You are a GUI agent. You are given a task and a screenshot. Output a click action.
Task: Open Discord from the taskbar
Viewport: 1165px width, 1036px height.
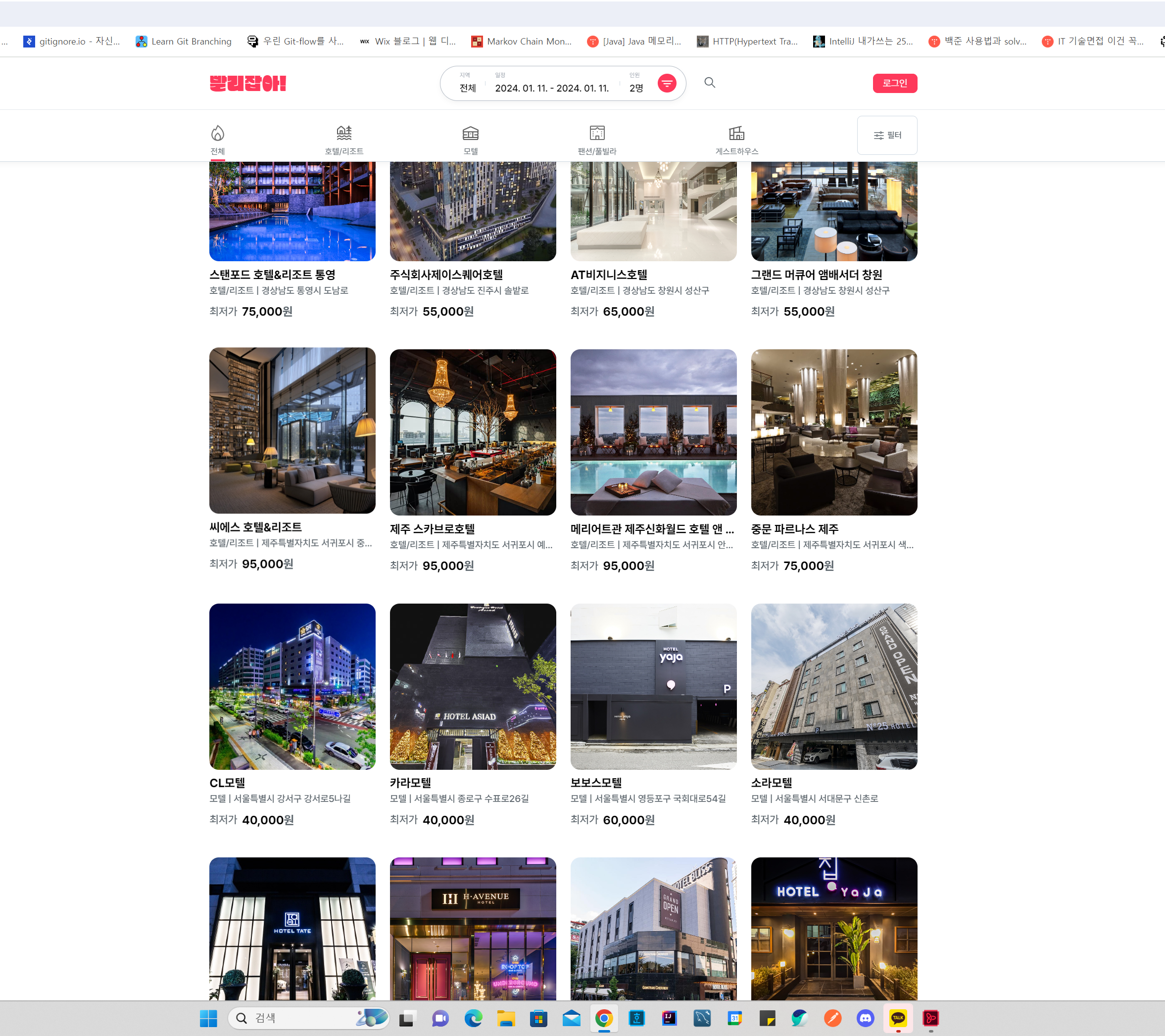click(865, 1018)
